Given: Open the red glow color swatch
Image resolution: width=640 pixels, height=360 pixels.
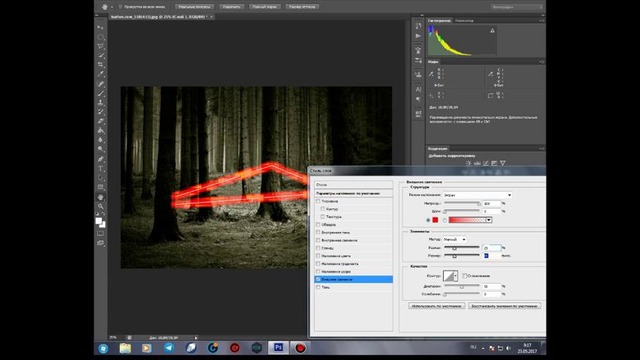Looking at the screenshot, I should pyautogui.click(x=435, y=220).
